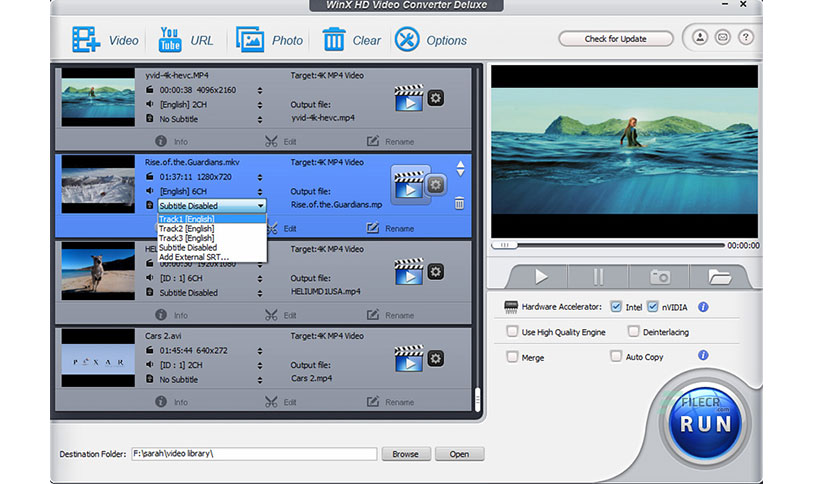Change No Subtitle selector for yvid-4k-hevc

point(260,119)
